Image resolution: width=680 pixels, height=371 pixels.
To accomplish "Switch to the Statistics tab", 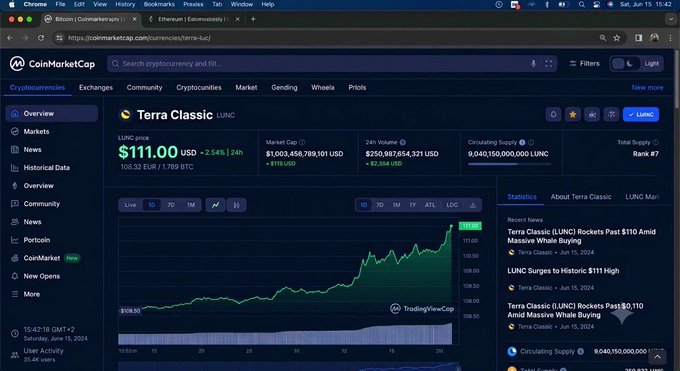I will click(x=522, y=197).
